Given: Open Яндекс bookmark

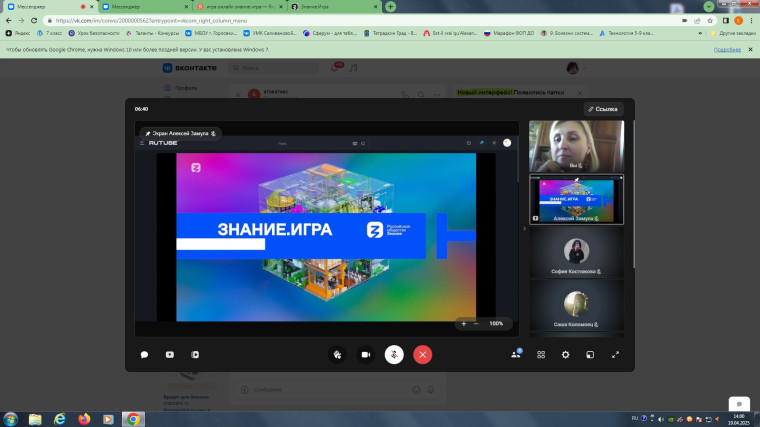Looking at the screenshot, I should tap(18, 33).
